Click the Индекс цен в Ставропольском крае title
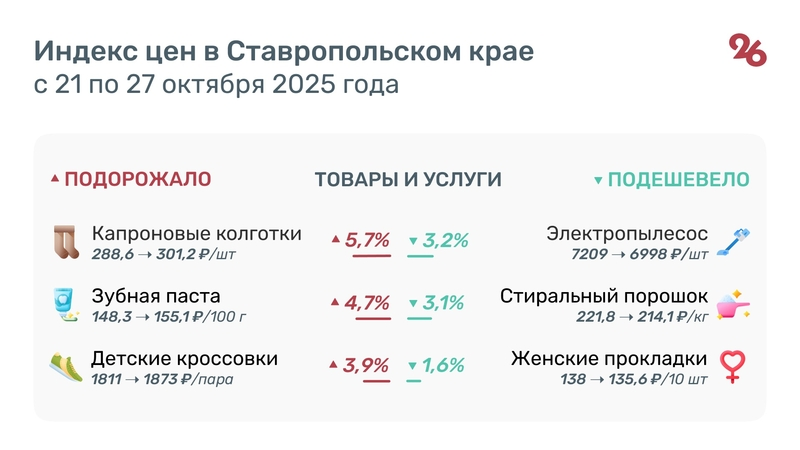This screenshot has height=450, width=800. (x=284, y=50)
